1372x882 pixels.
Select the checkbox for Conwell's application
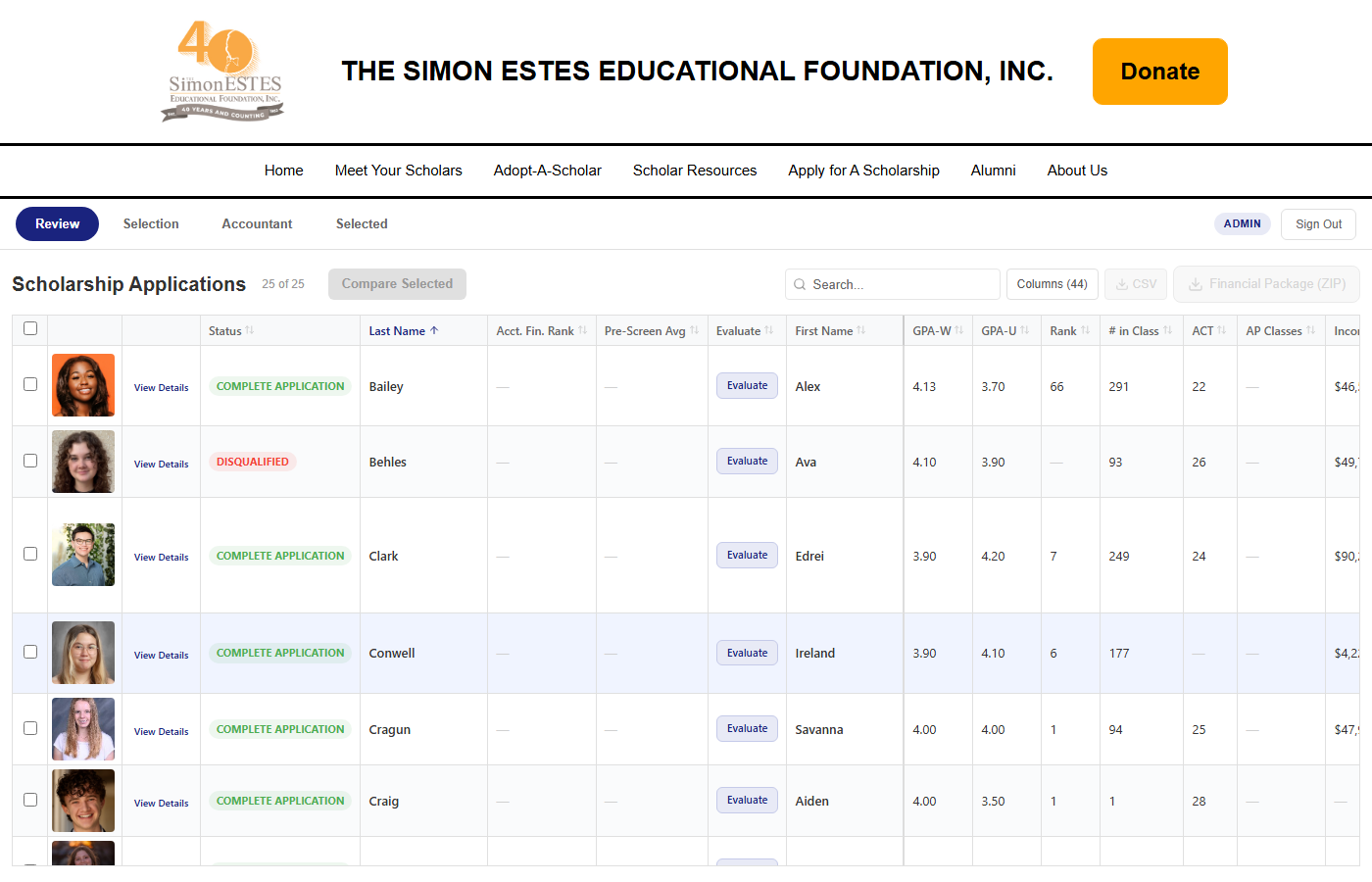(x=30, y=652)
